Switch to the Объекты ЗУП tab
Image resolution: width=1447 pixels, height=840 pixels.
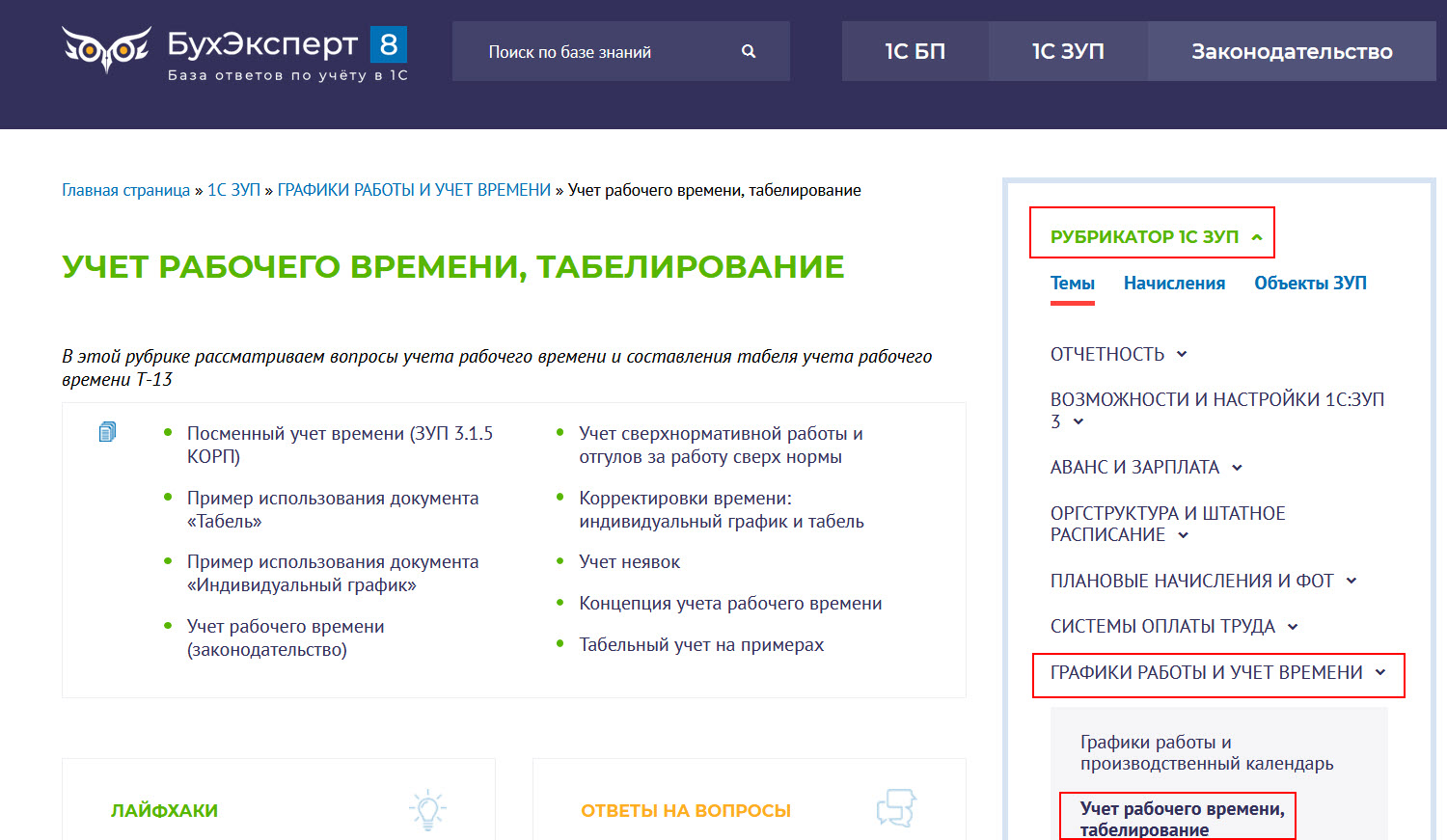(1310, 284)
